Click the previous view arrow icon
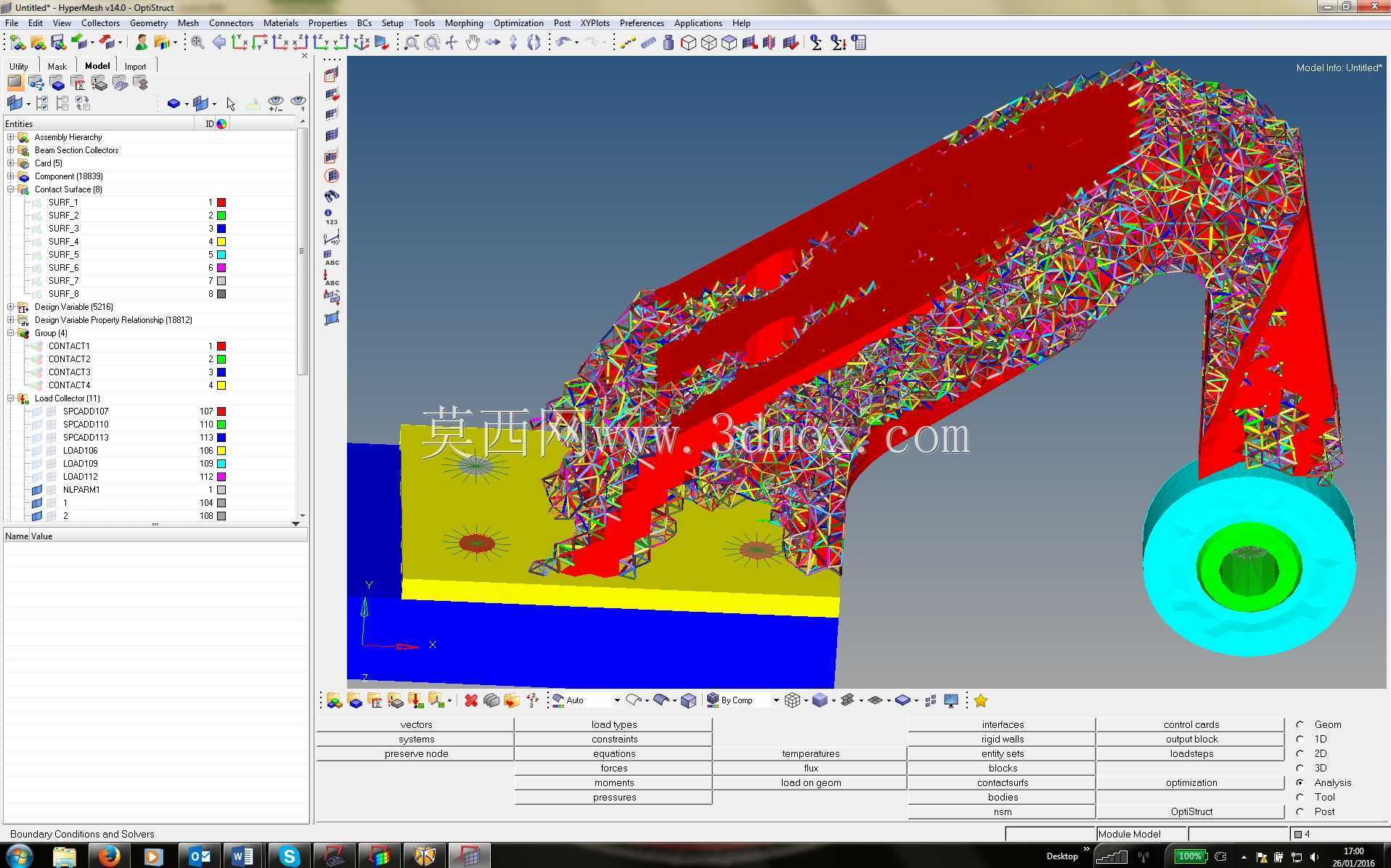Viewport: 1391px width, 868px height. [219, 43]
